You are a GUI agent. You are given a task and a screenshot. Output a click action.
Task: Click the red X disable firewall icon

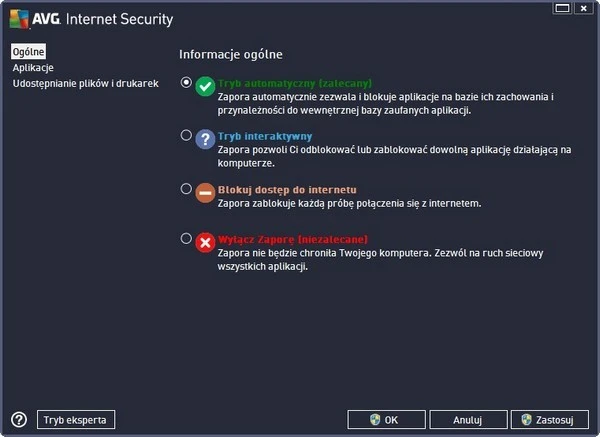click(x=205, y=243)
